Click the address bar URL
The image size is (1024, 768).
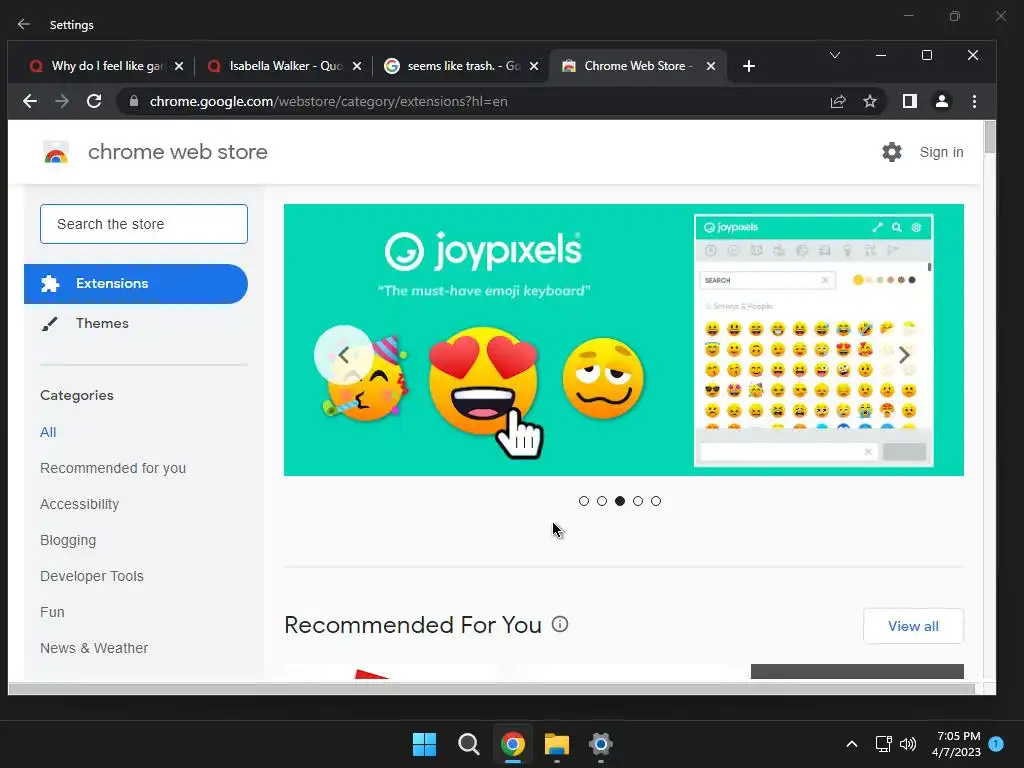coord(328,101)
